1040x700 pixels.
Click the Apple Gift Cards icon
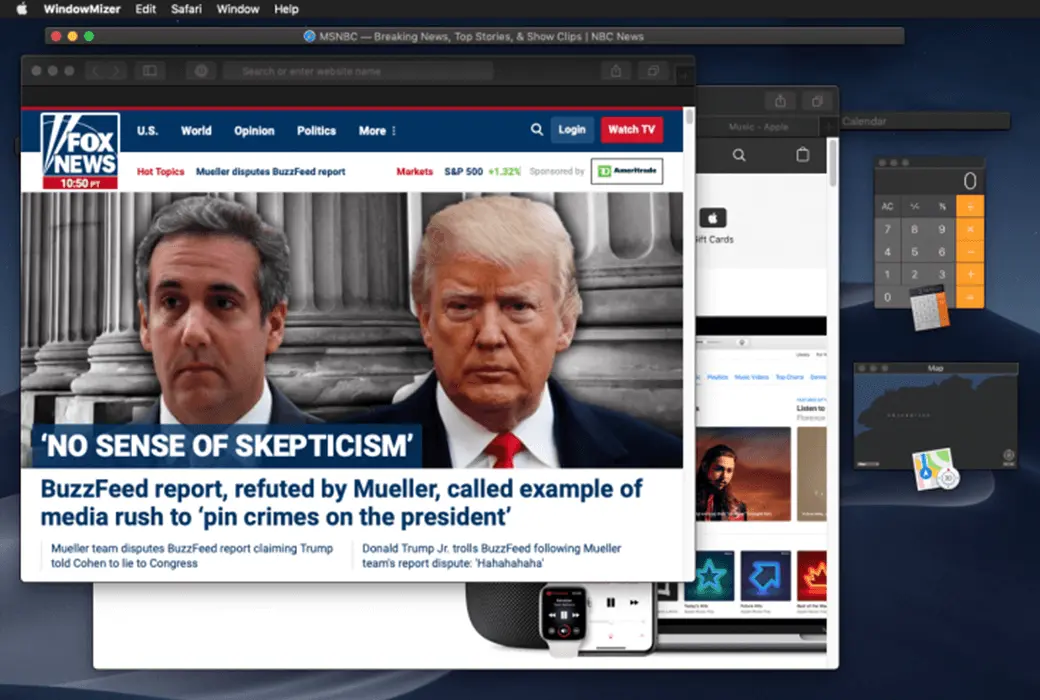[713, 218]
